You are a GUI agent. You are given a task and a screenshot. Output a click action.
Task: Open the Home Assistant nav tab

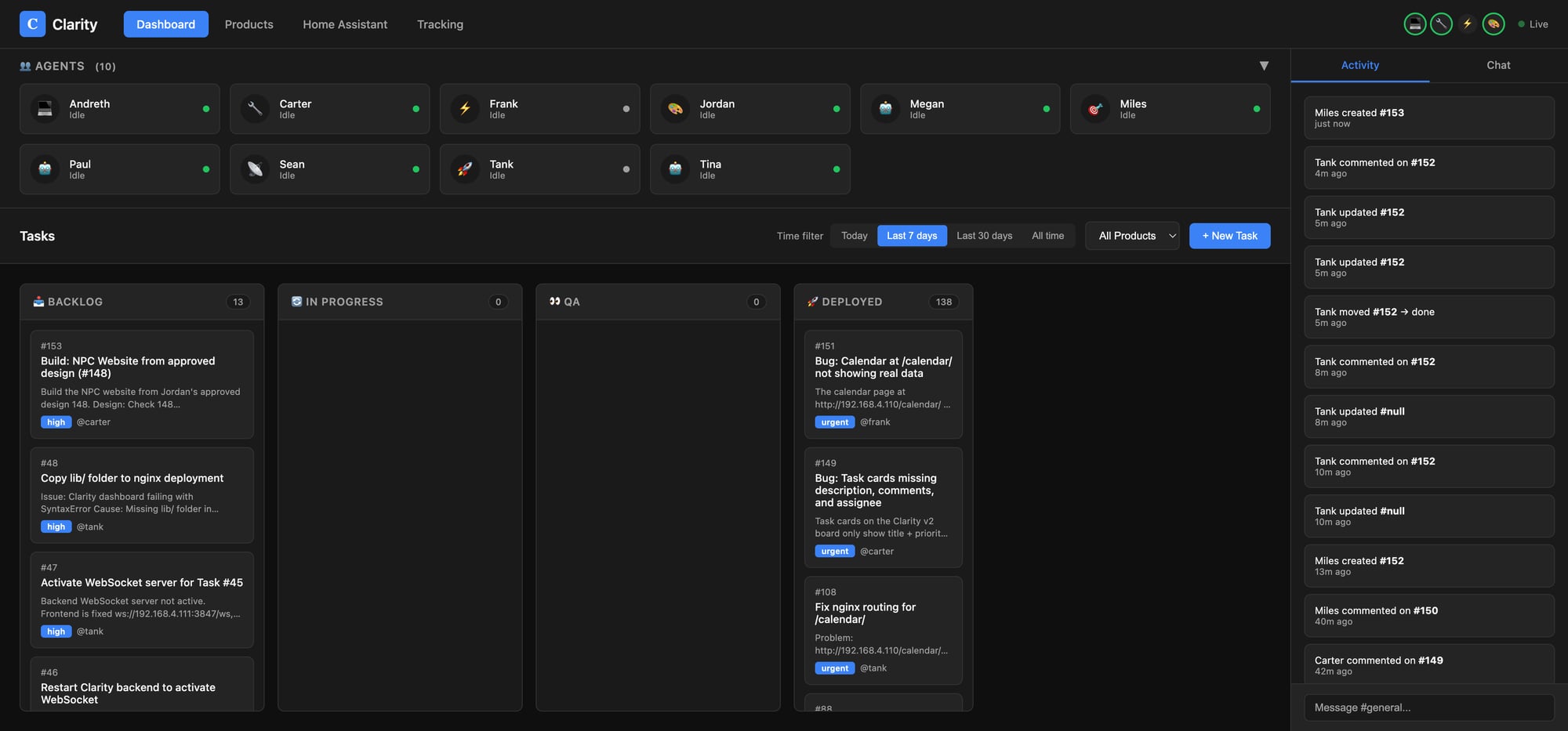tap(345, 24)
